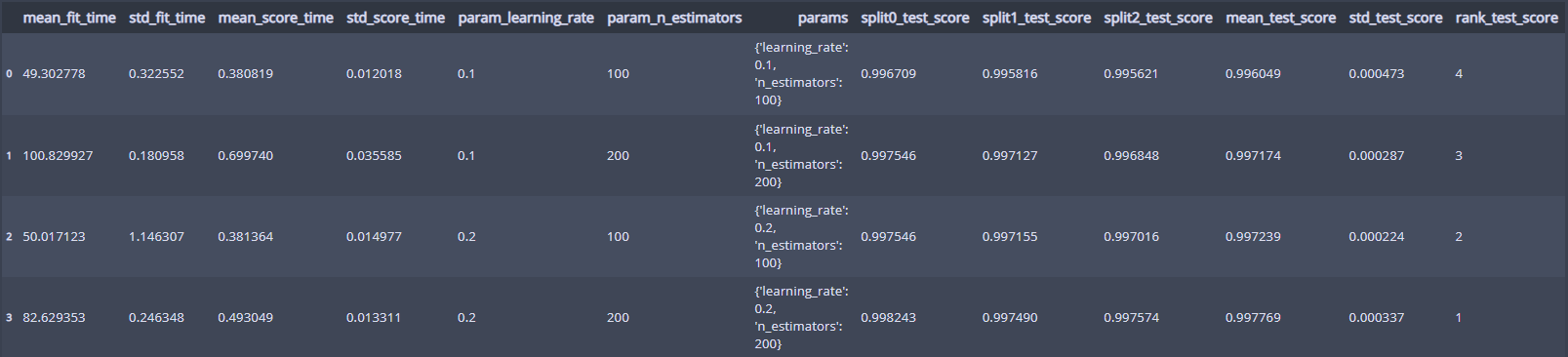Screen dimensions: 1568x357
Task: Click the rank_test_score value 1
Action: tap(1459, 318)
